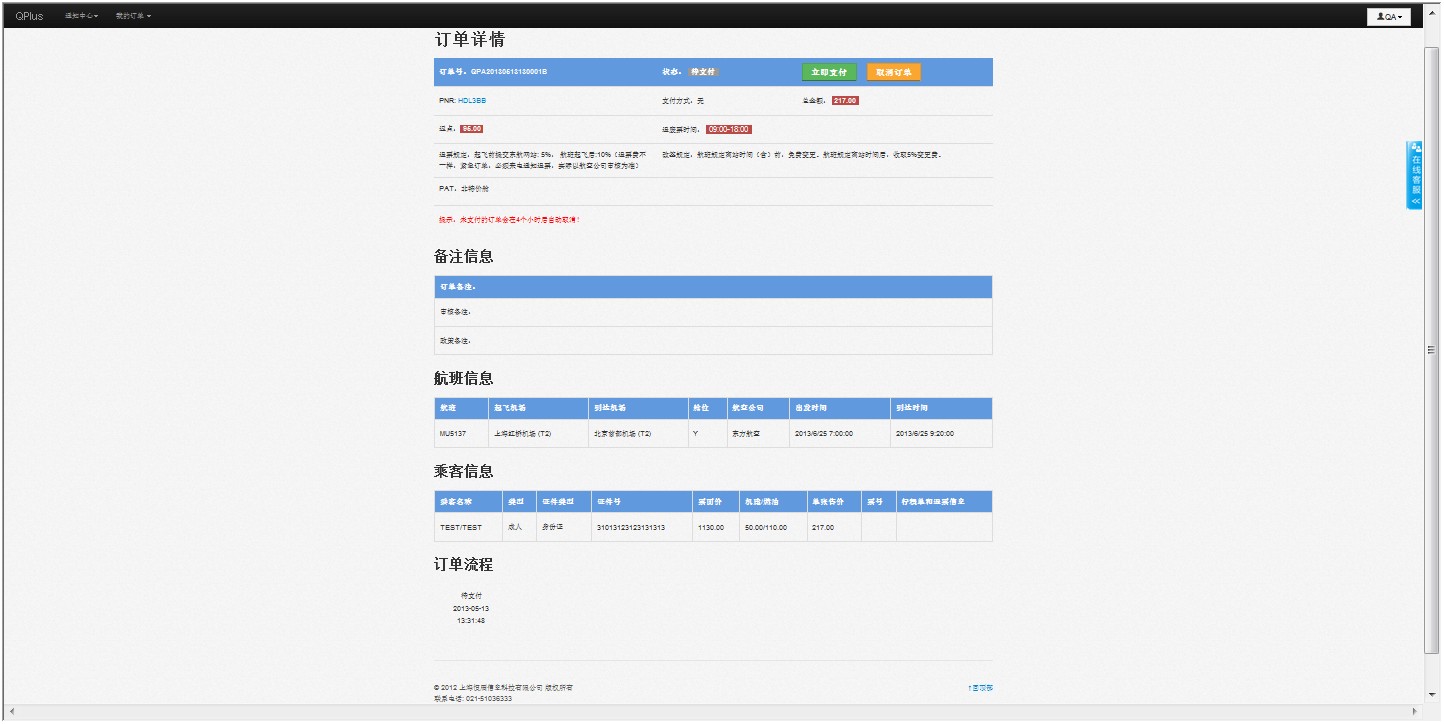The width and height of the screenshot is (1444, 724).
Task: Open the QA user account dropdown
Action: (x=1389, y=16)
